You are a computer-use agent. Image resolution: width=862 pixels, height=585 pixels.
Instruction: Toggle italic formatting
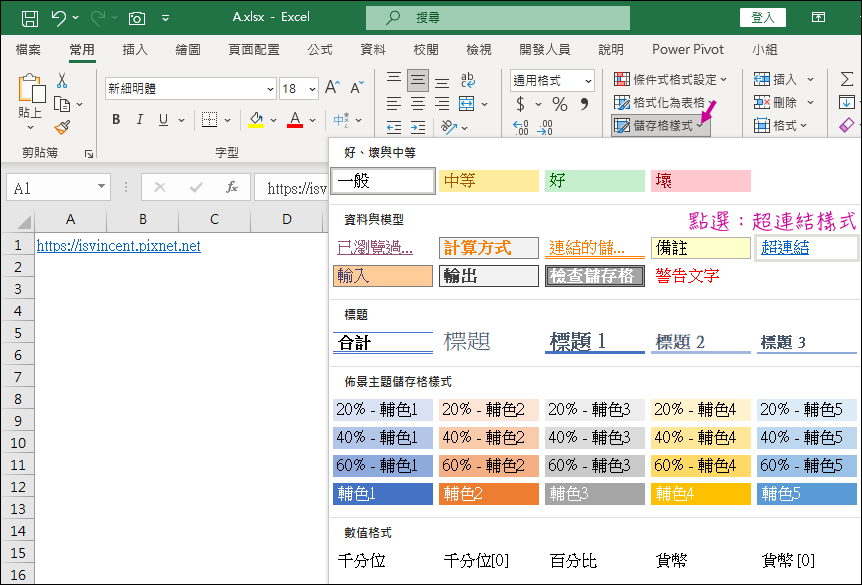tap(140, 120)
